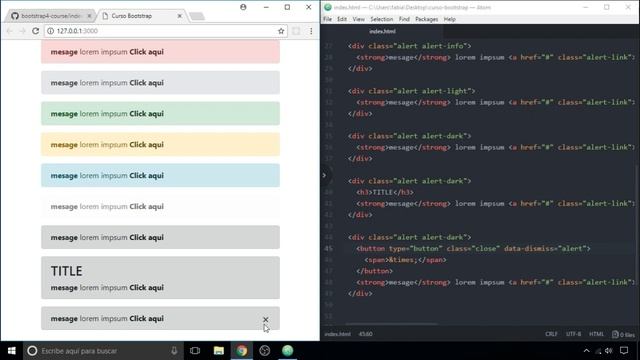The height and width of the screenshot is (360, 640).
Task: Open Task View from the taskbar
Action: pos(195,351)
